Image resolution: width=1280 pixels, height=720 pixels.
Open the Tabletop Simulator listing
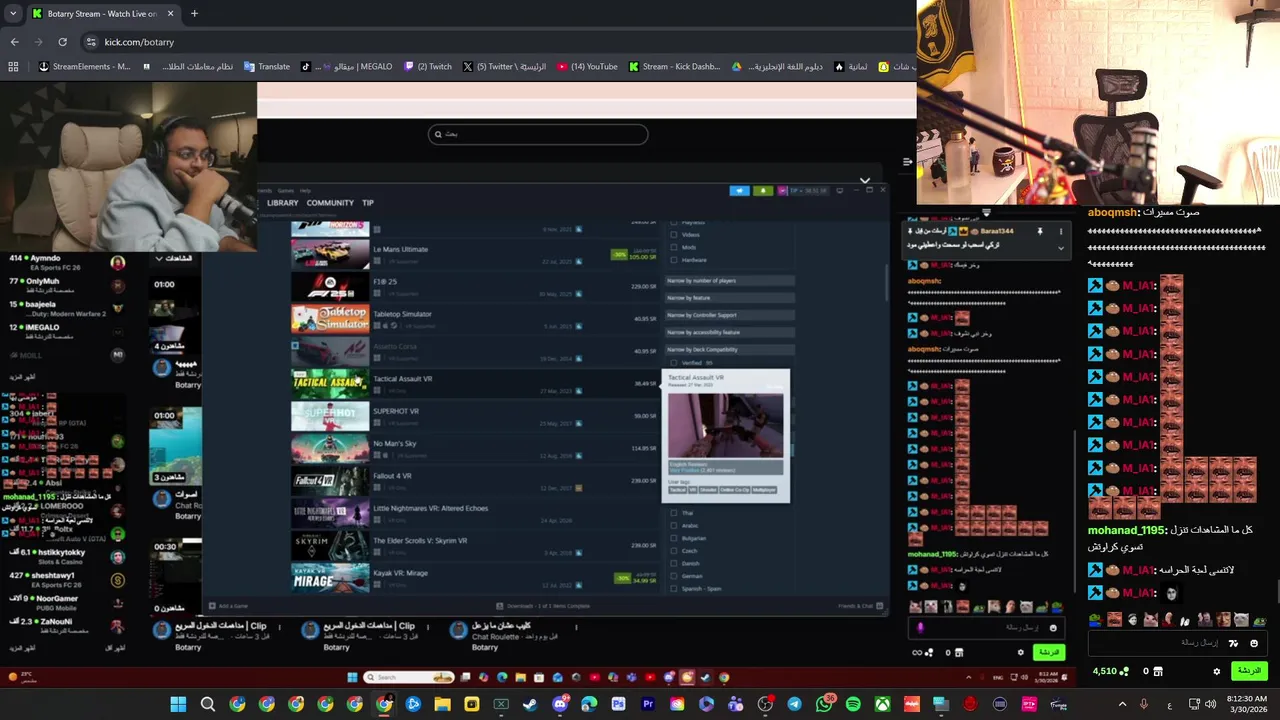coord(475,318)
